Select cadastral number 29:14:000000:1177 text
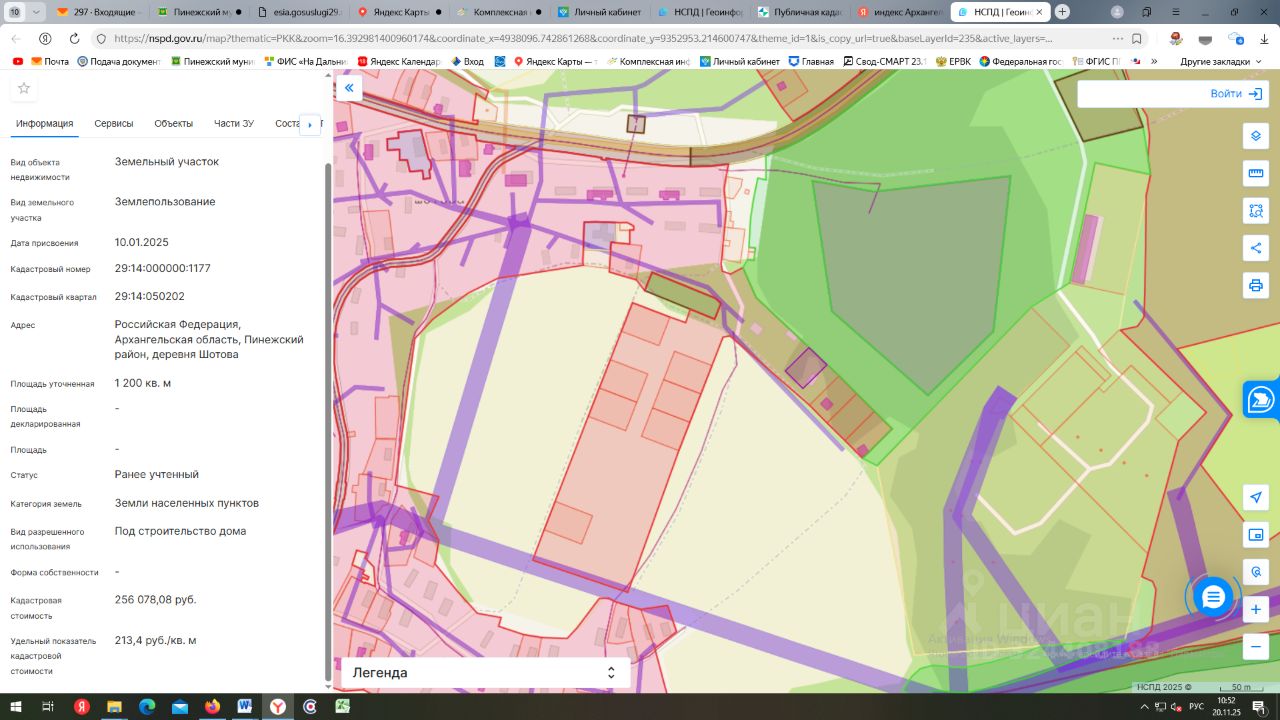This screenshot has height=720, width=1280. click(x=163, y=268)
